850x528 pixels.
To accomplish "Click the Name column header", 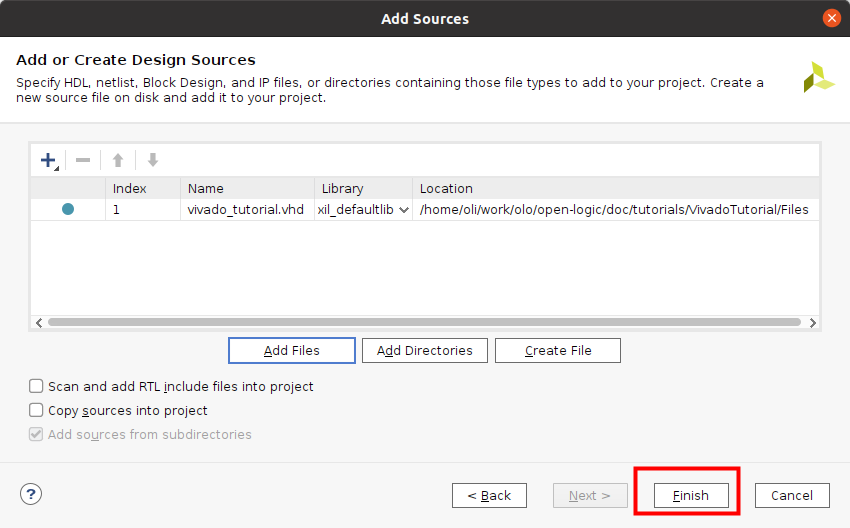I will tap(248, 188).
